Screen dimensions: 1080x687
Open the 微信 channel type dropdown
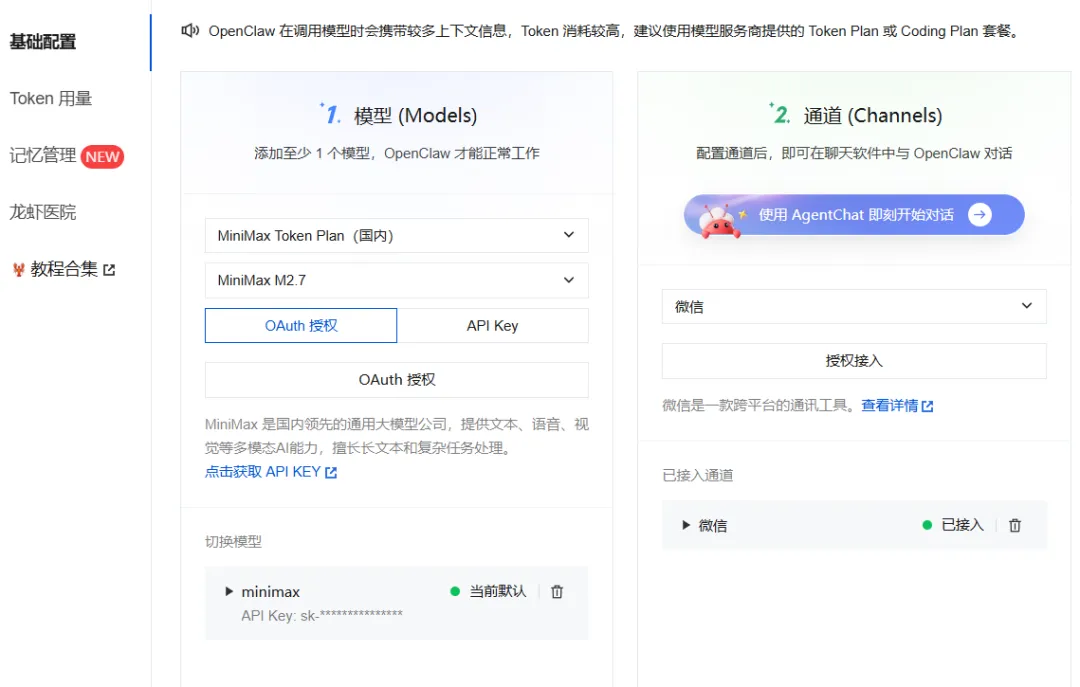coord(853,307)
